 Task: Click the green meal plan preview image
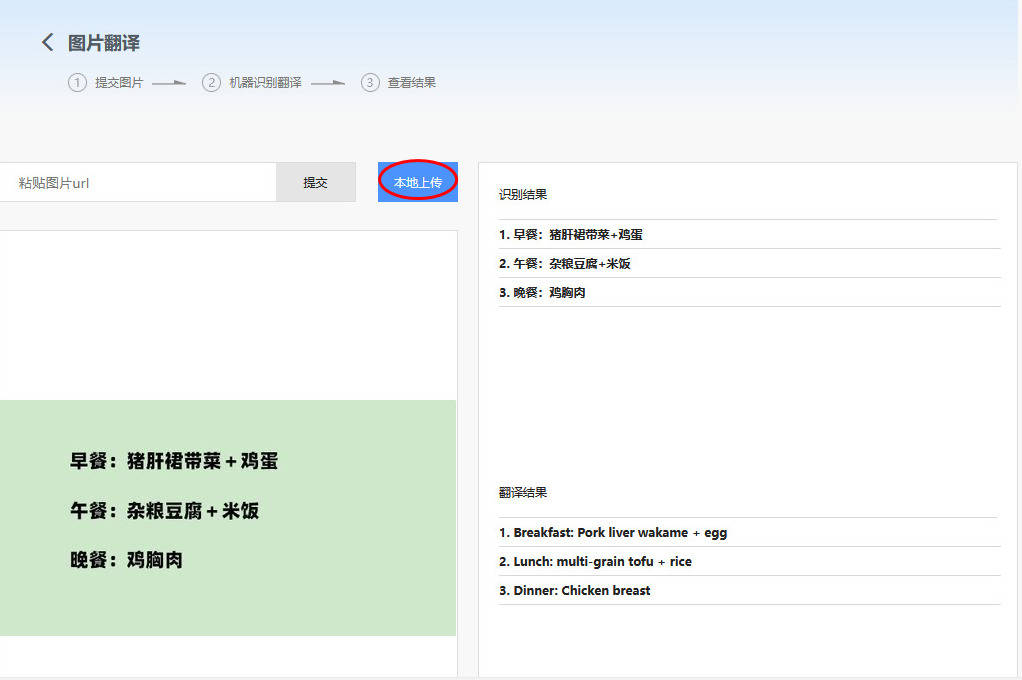pyautogui.click(x=229, y=517)
